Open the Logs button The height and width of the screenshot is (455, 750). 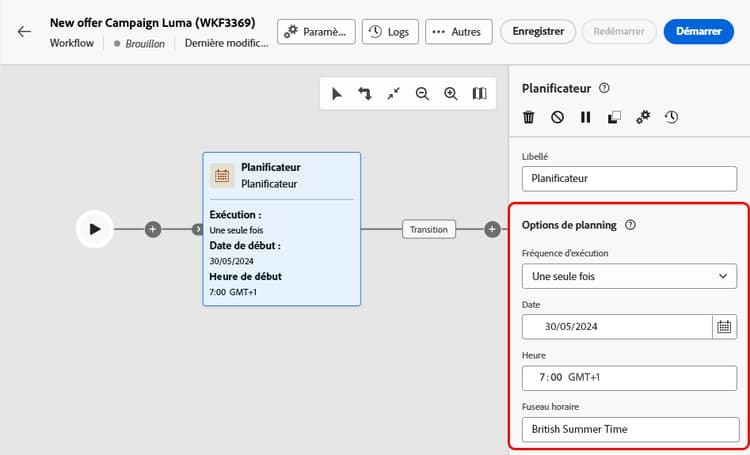click(390, 32)
